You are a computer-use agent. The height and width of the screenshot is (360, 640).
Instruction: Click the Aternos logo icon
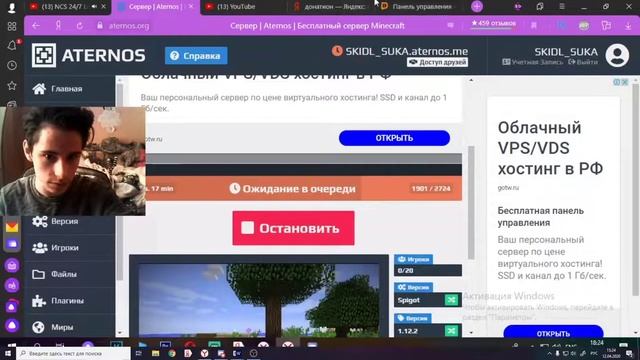[x=44, y=55]
